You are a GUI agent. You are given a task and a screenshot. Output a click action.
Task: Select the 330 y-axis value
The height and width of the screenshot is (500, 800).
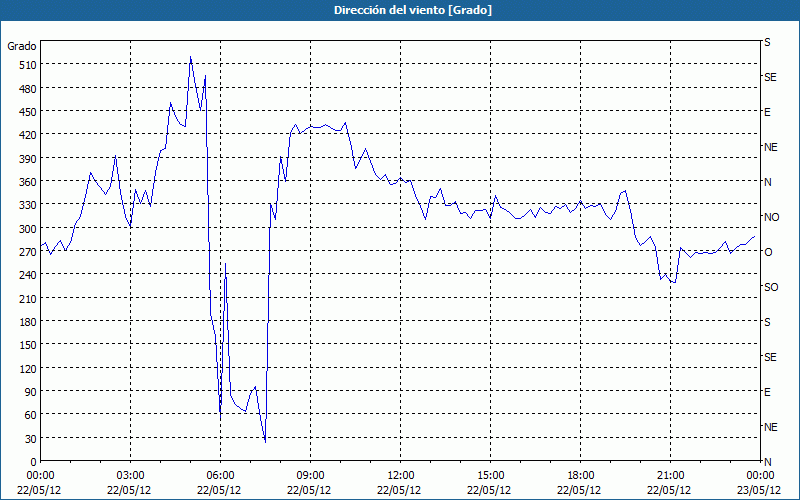pyautogui.click(x=27, y=205)
